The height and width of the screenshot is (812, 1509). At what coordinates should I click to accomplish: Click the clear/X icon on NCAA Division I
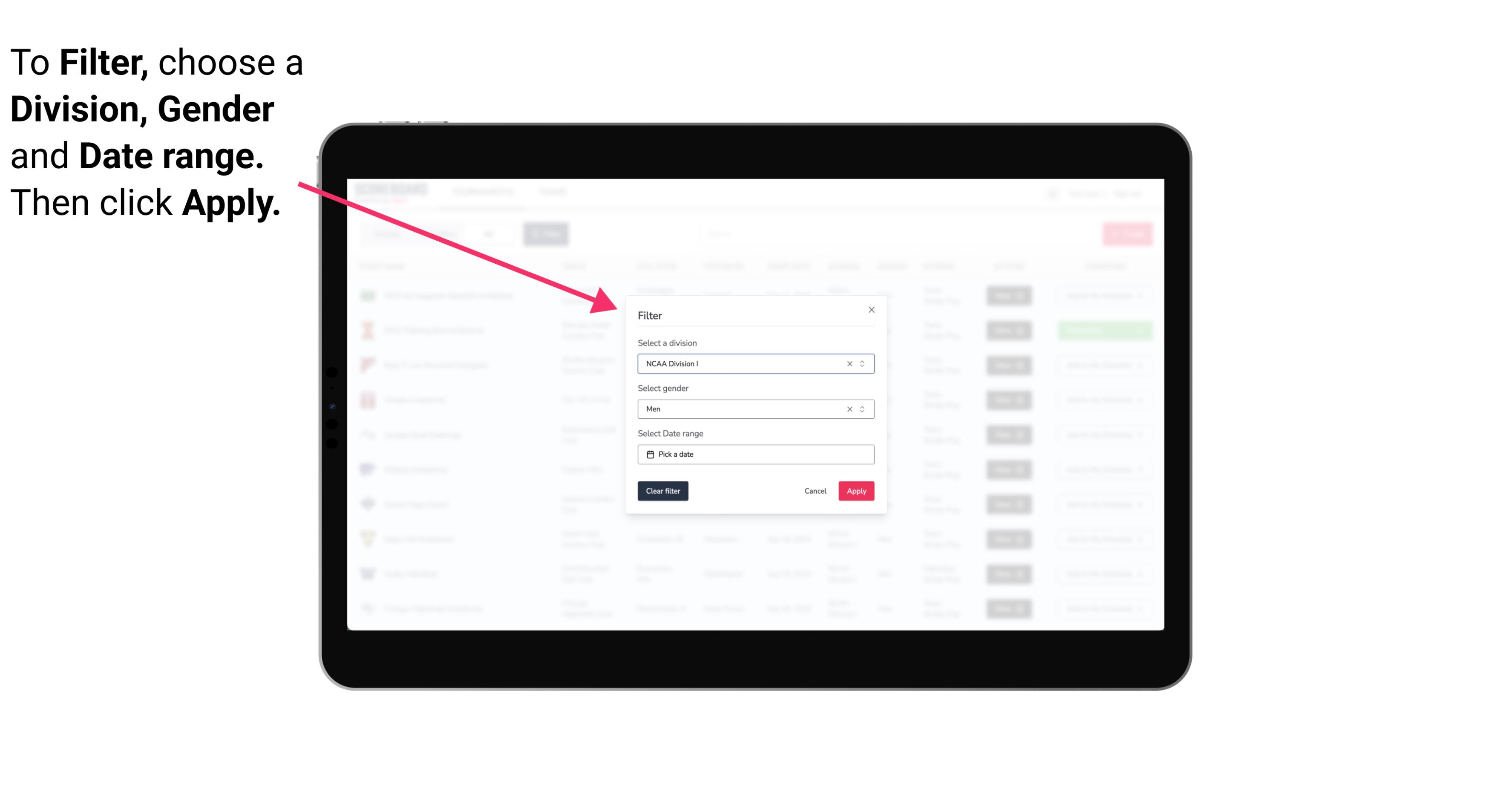[848, 363]
